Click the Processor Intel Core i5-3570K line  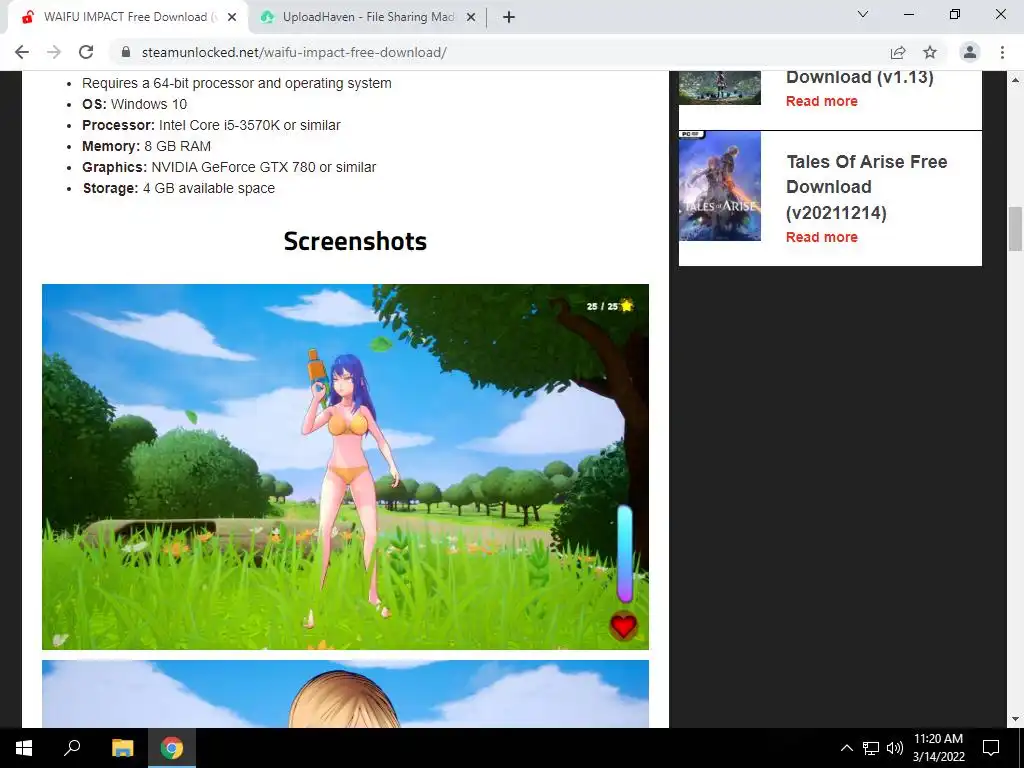point(211,125)
